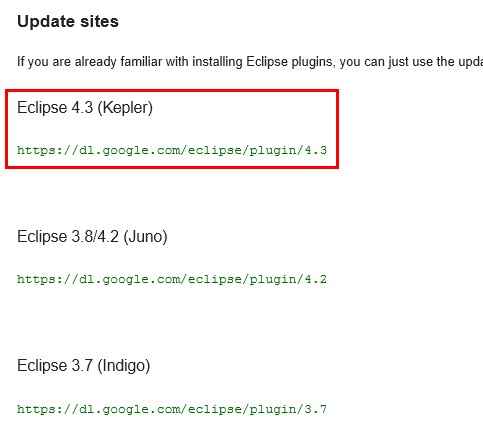Image resolution: width=483 pixels, height=448 pixels.
Task: Click the "3.8/4.2" in Juno heading
Action: (95, 237)
